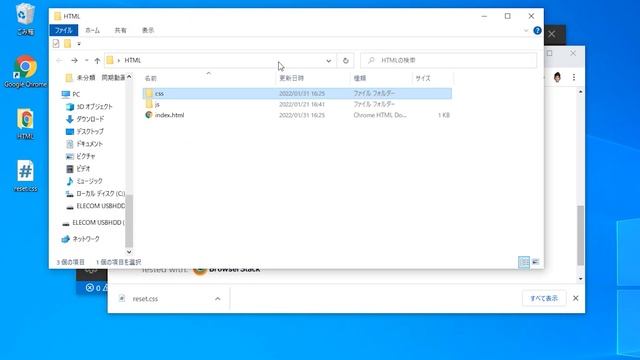Select ピクチャ in navigation pane
This screenshot has width=640, height=360.
(80, 156)
